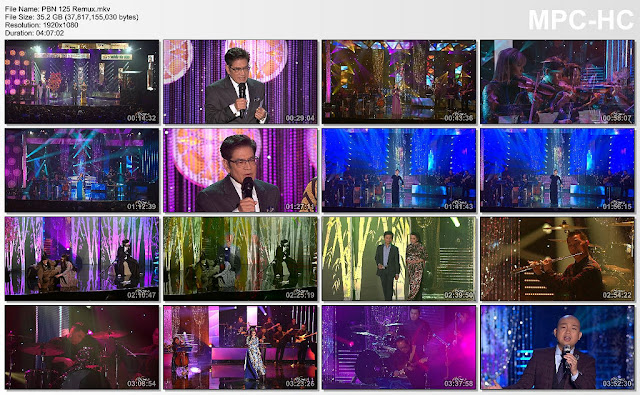Screen dimensions: 640x395
Task: Select the thumbnail stamped 00:14:32
Action: (82, 82)
